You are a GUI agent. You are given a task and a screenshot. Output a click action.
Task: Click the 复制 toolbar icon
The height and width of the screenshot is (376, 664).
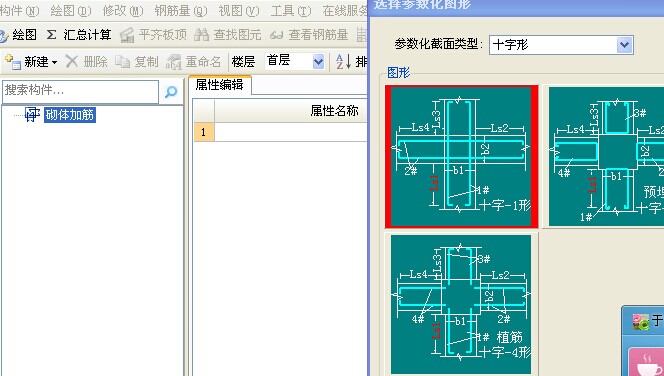(x=122, y=62)
